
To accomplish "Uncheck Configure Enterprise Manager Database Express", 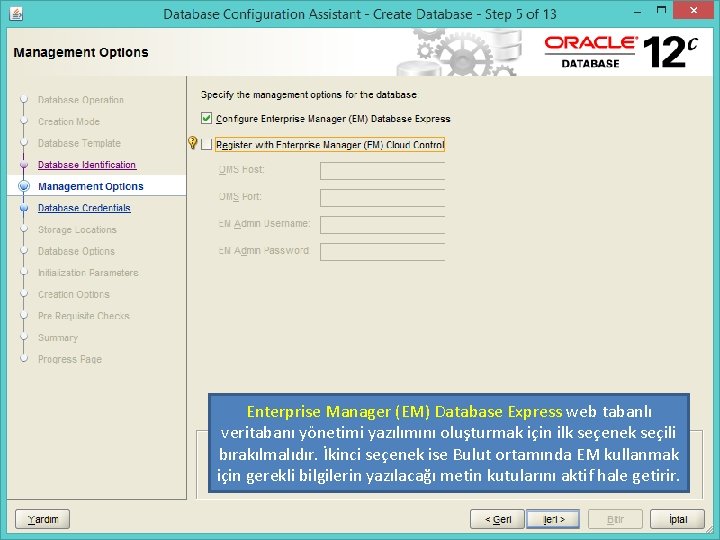I will [x=206, y=118].
